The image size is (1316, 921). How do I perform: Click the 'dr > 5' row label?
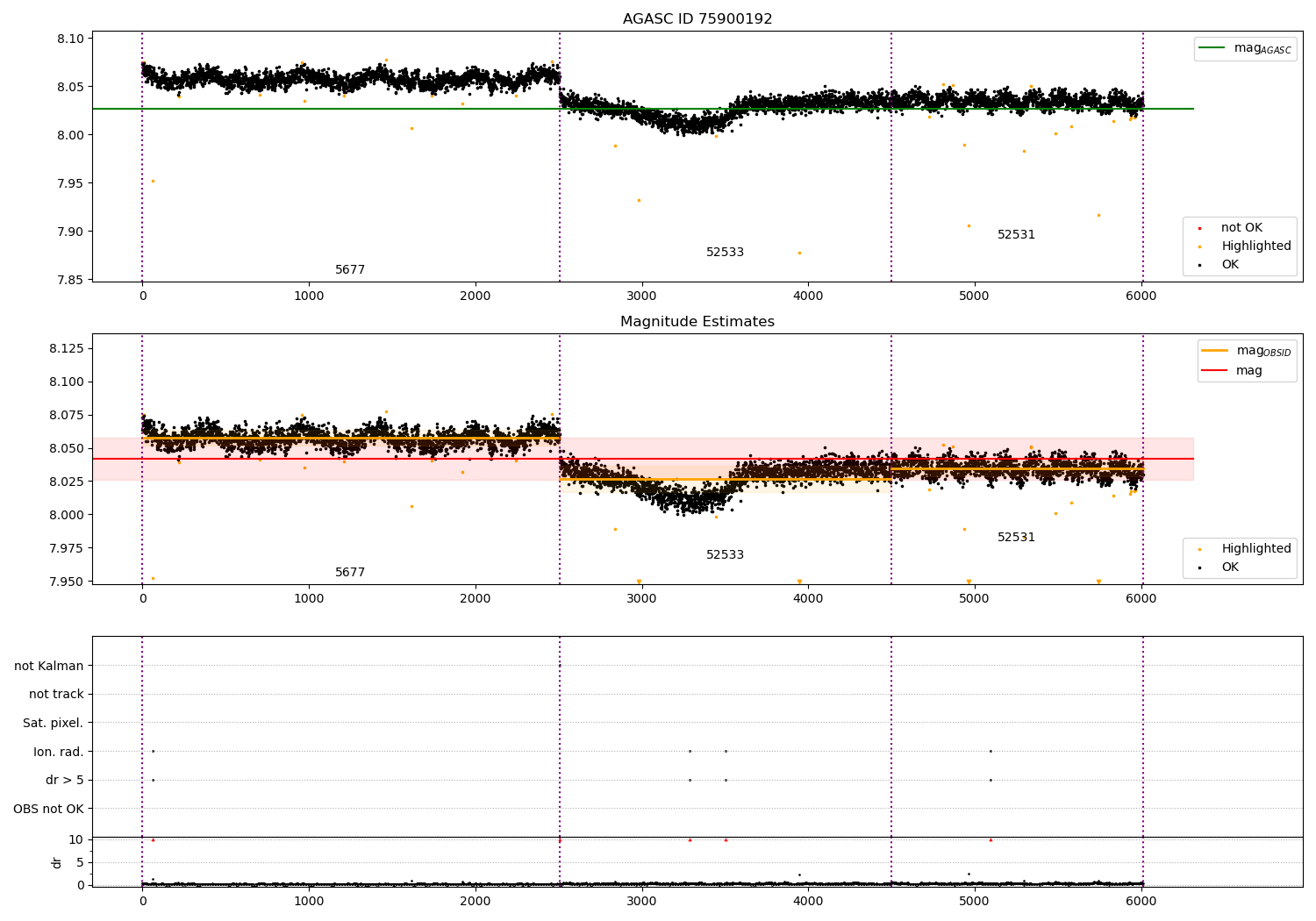(x=65, y=781)
